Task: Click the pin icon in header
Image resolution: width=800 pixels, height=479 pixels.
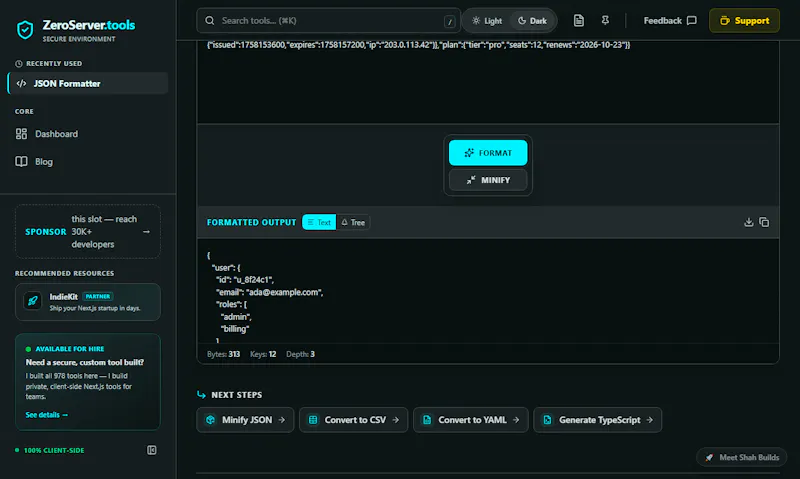Action: (x=605, y=20)
